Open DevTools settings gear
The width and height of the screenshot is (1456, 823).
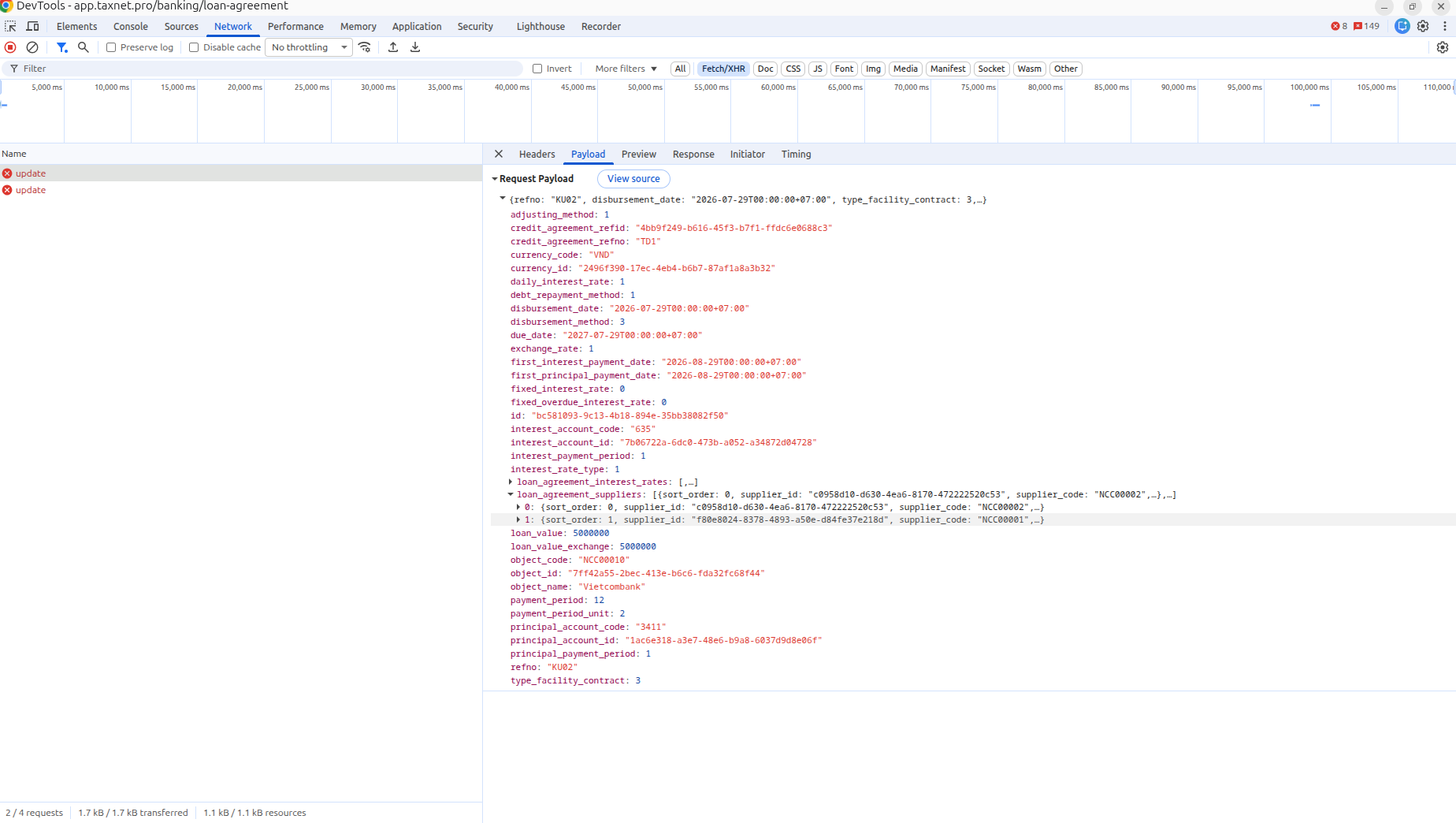[1423, 26]
